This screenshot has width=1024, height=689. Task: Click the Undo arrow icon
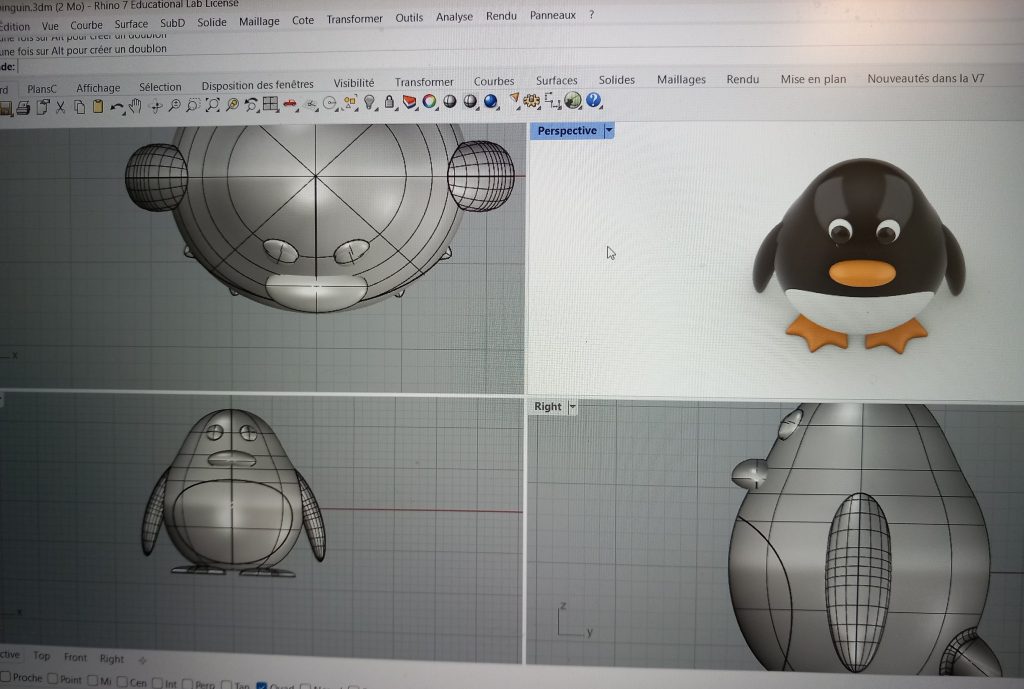[116, 107]
